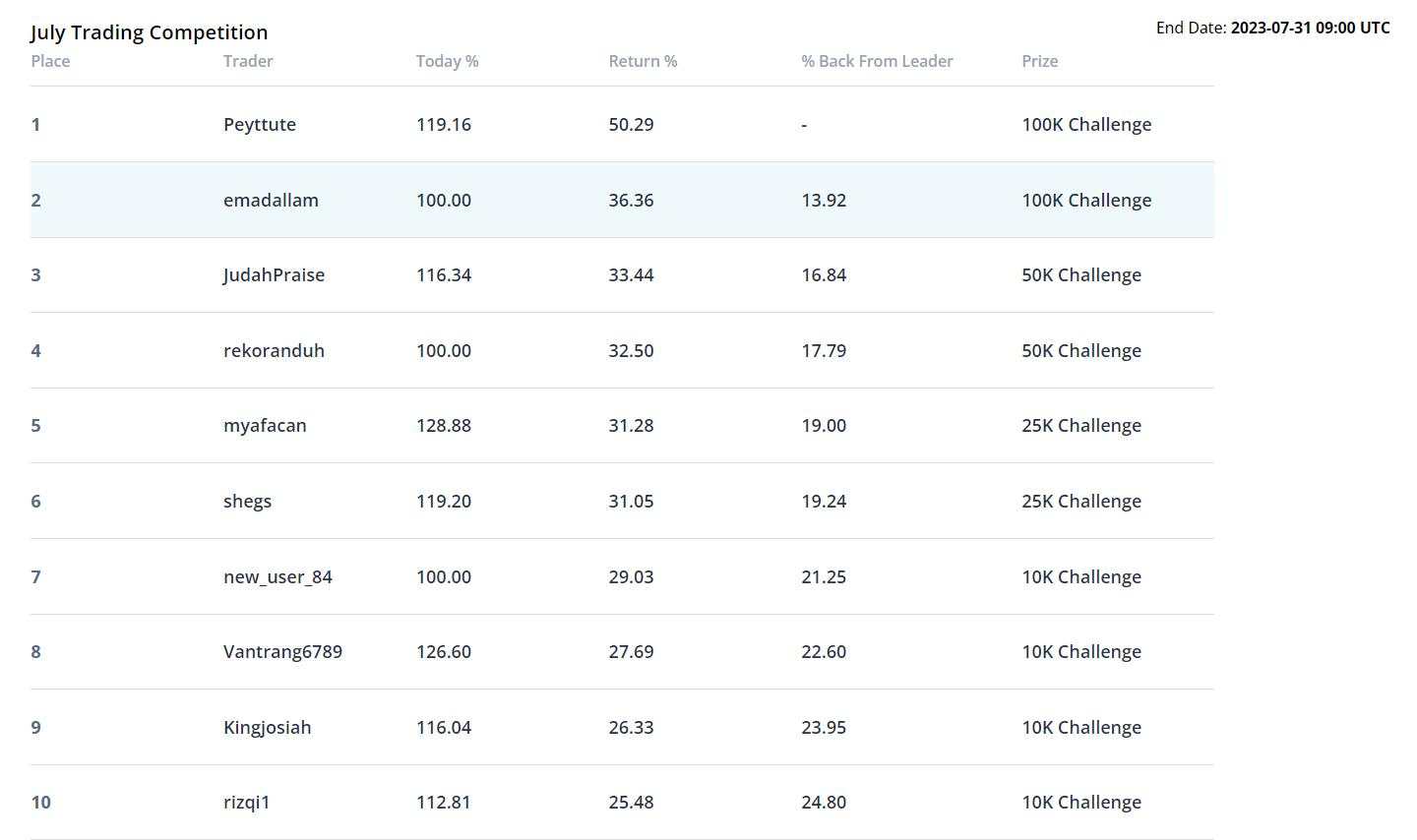Click emadallam's 100K Challenge prize
This screenshot has height=840, width=1417.
click(1086, 200)
